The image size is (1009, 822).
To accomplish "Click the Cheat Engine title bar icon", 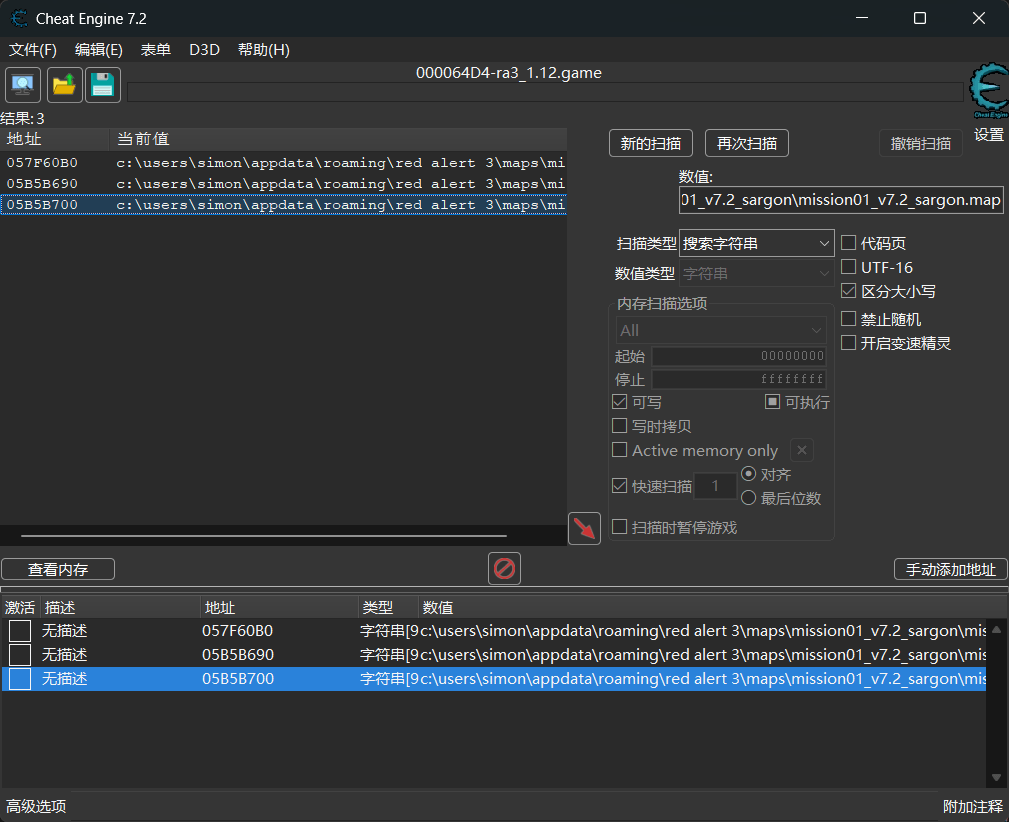I will point(19,19).
